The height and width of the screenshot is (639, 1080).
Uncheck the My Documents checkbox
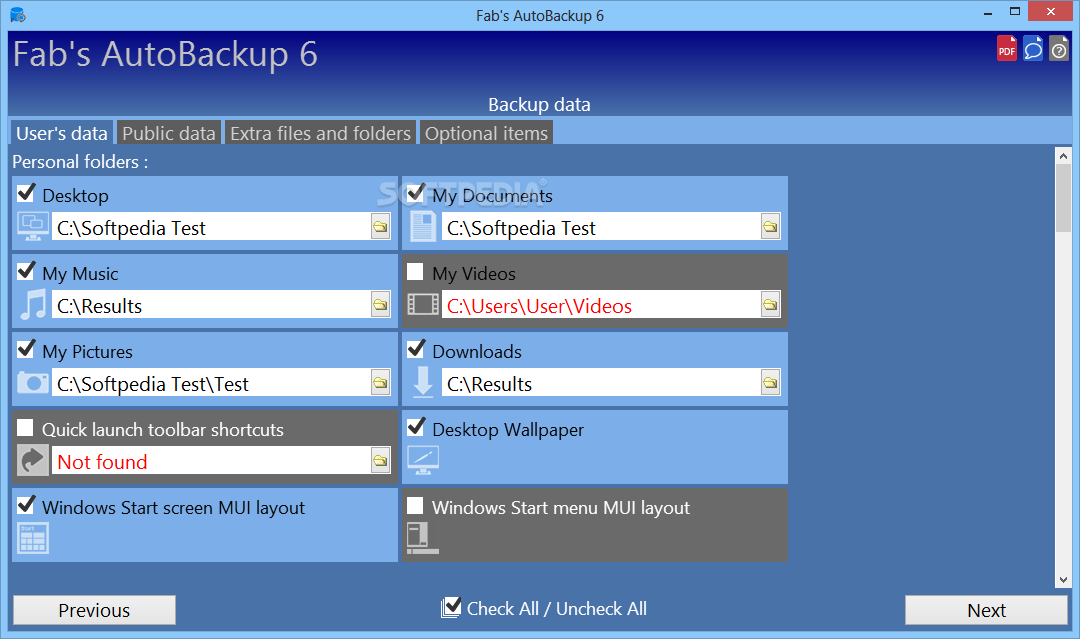[415, 193]
